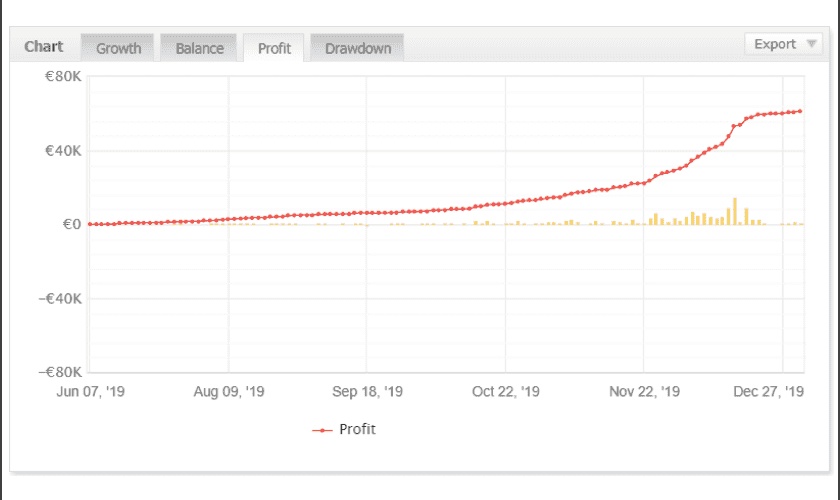Click the red line marker in legend
Screen dimensions: 840x500
322,430
